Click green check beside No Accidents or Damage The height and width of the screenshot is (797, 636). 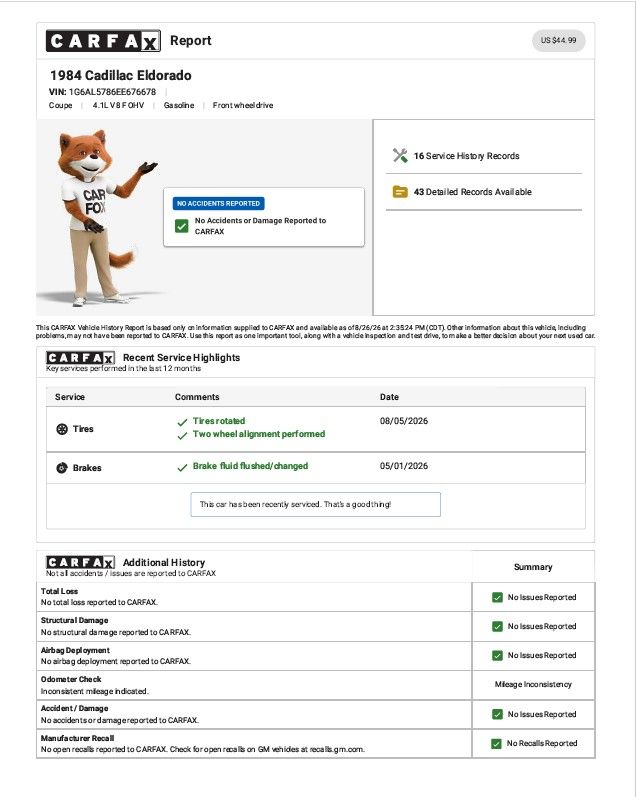pos(181,226)
